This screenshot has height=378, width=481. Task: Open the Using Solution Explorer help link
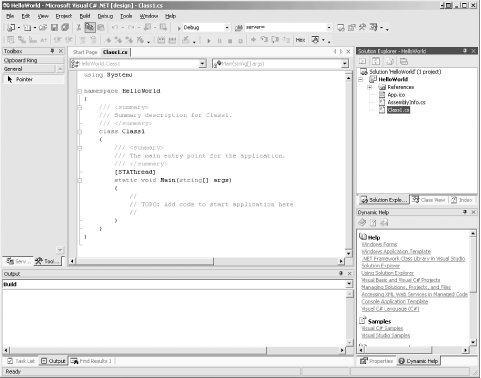pyautogui.click(x=388, y=273)
